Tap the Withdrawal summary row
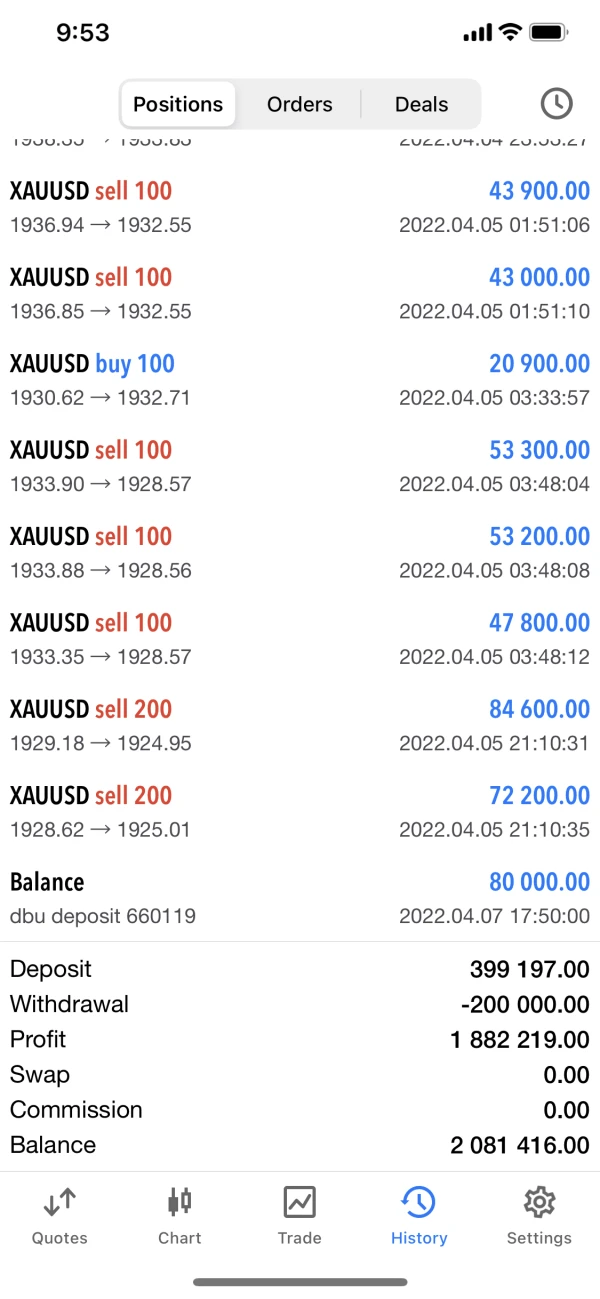 [300, 1004]
